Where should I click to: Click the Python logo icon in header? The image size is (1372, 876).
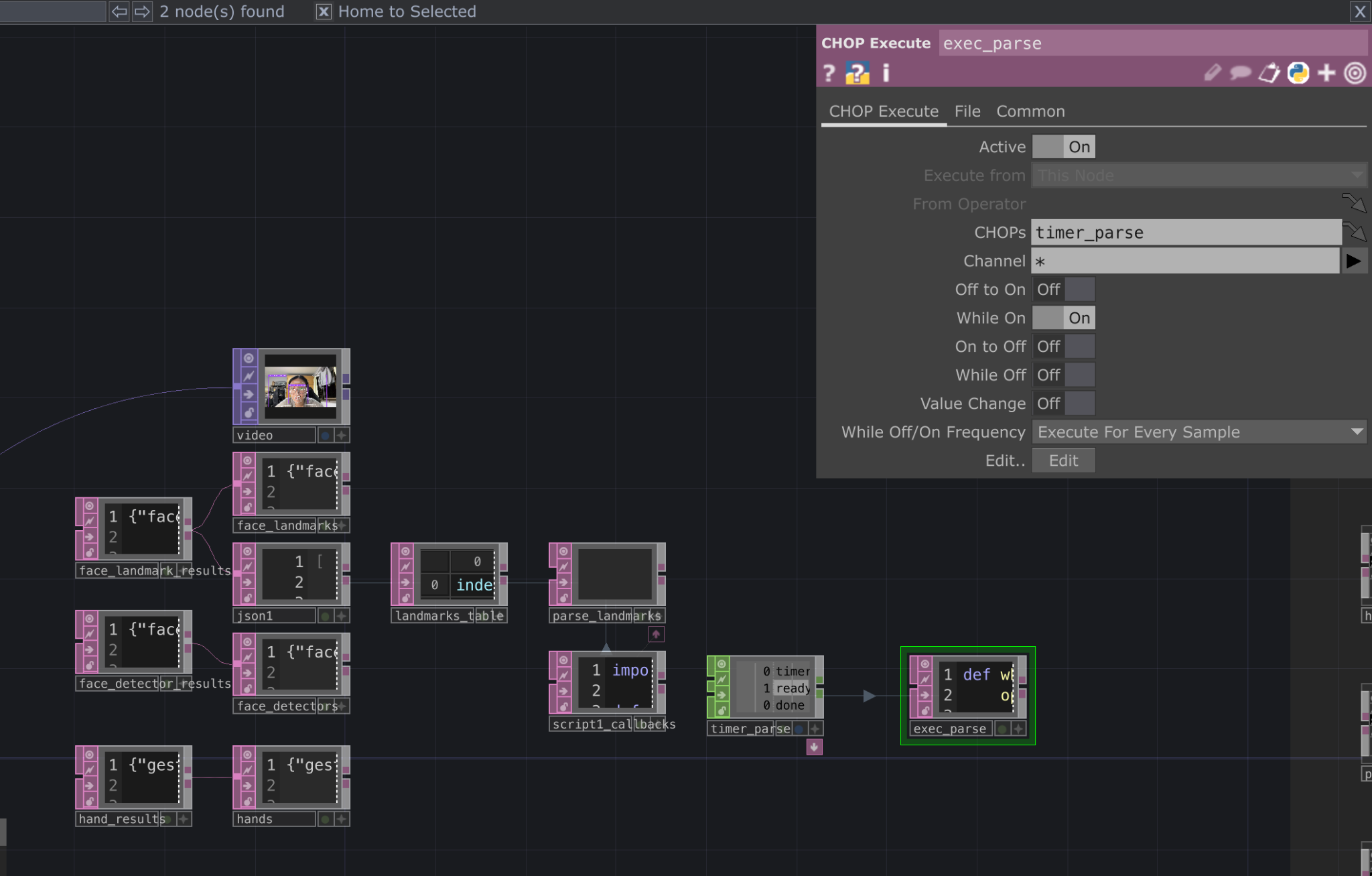click(x=1298, y=73)
